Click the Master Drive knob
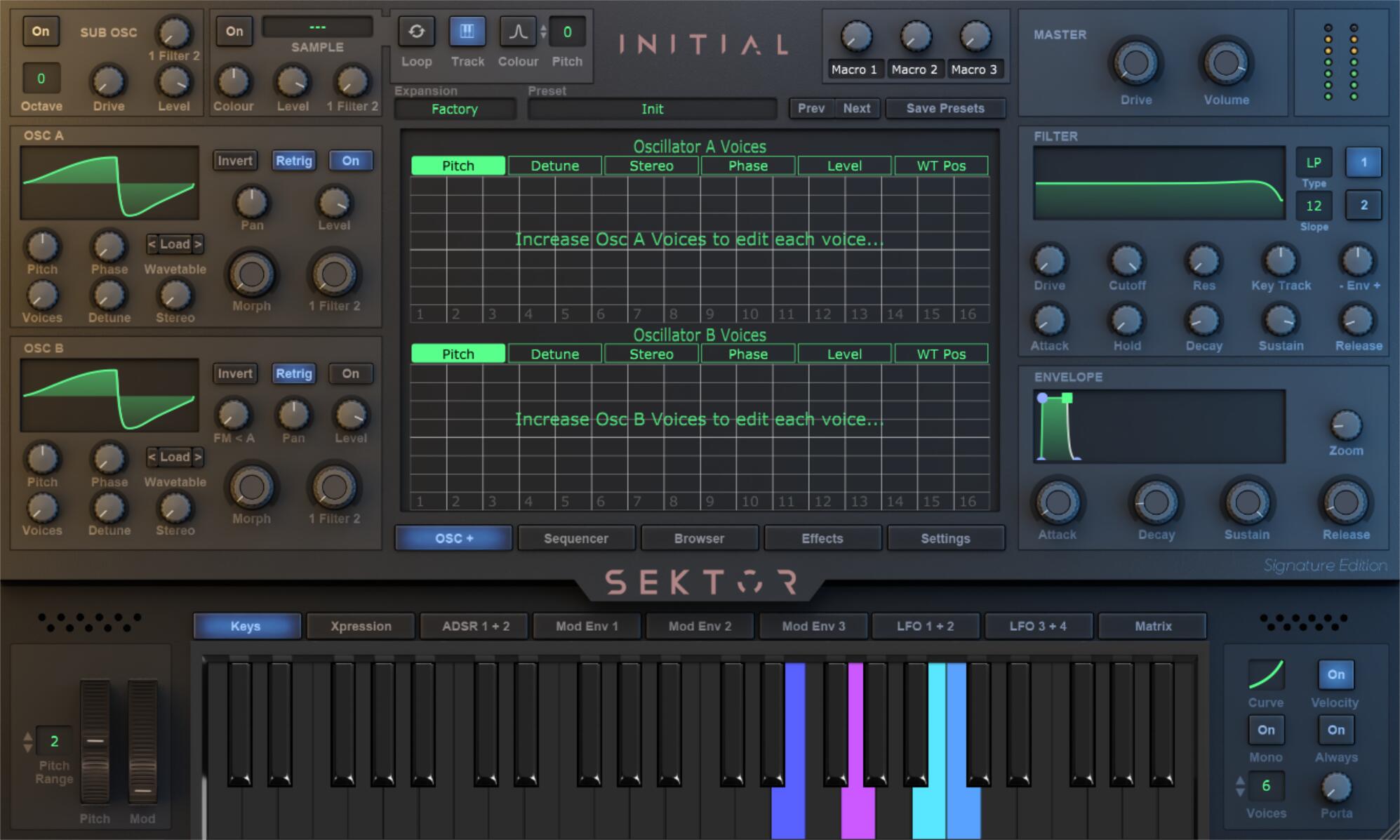Viewport: 1400px width, 840px height. (x=1135, y=63)
